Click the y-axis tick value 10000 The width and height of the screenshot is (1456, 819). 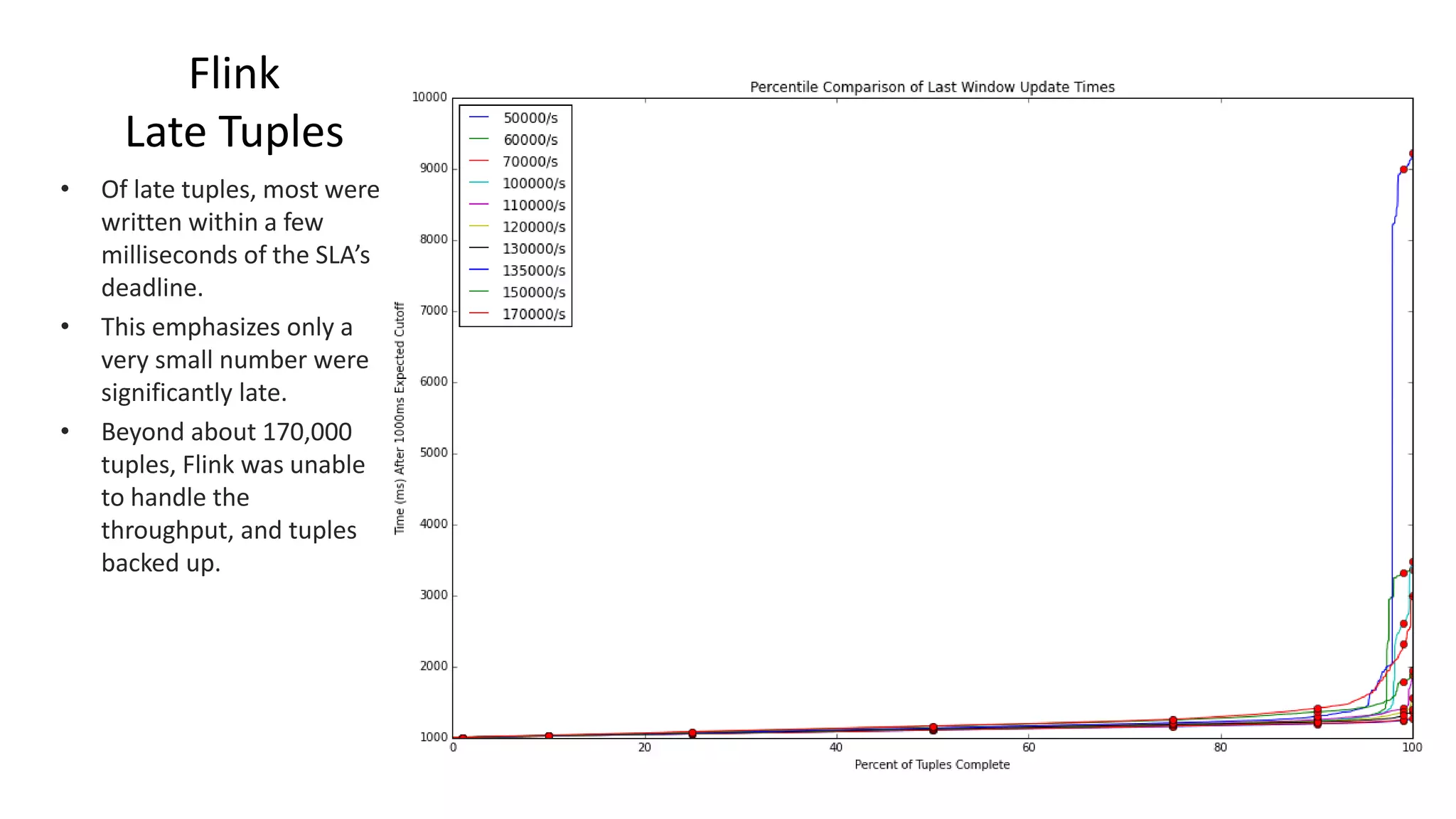tap(429, 97)
